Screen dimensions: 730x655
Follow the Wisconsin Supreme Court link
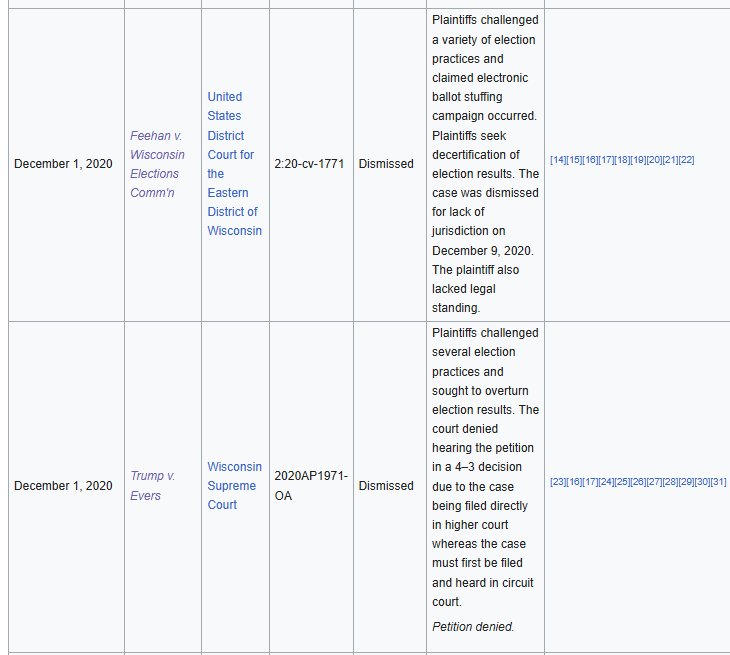coord(235,486)
